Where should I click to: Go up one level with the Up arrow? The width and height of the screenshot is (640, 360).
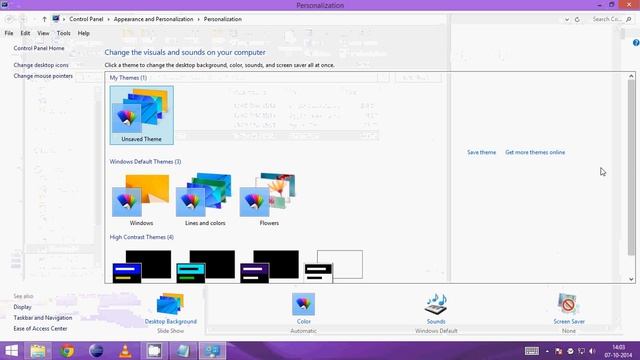pyautogui.click(x=44, y=19)
